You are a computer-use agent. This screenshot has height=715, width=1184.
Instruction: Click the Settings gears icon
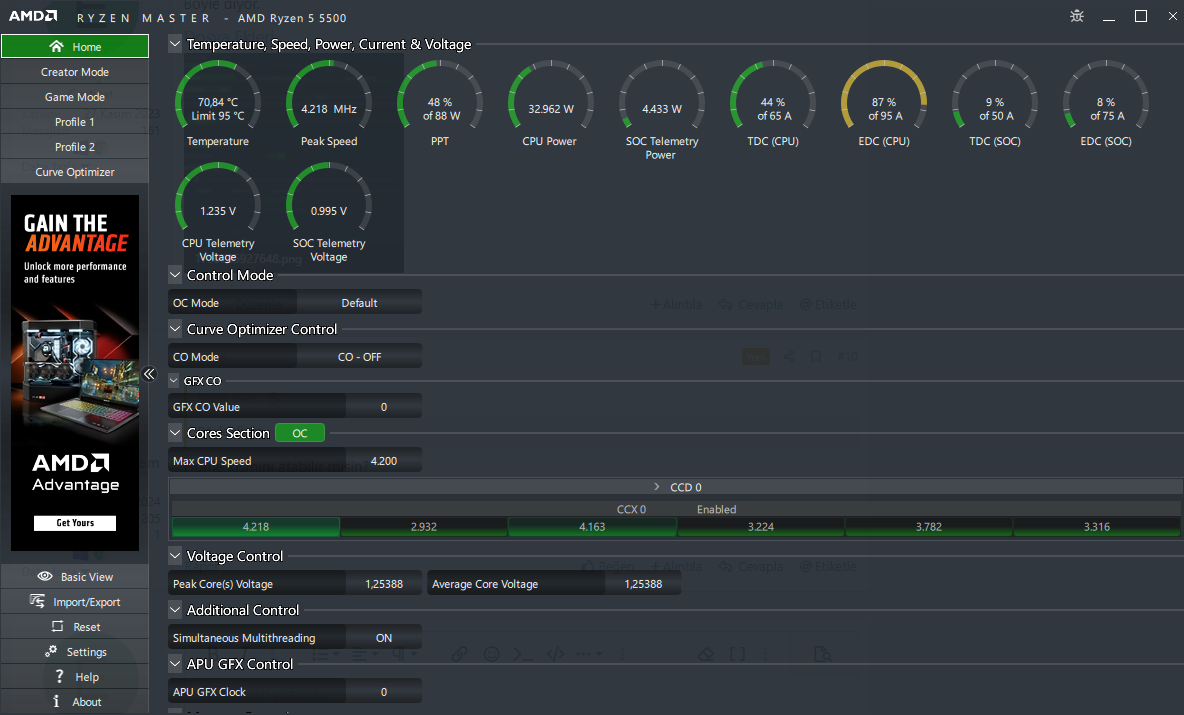(51, 651)
